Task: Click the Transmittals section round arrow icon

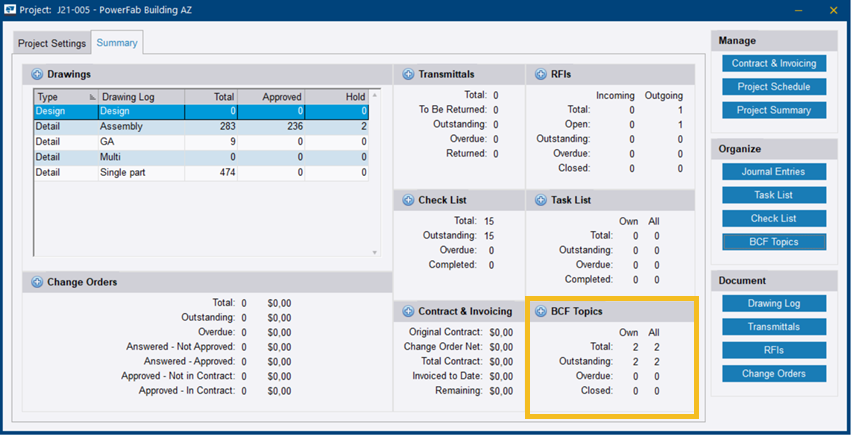Action: [x=408, y=74]
